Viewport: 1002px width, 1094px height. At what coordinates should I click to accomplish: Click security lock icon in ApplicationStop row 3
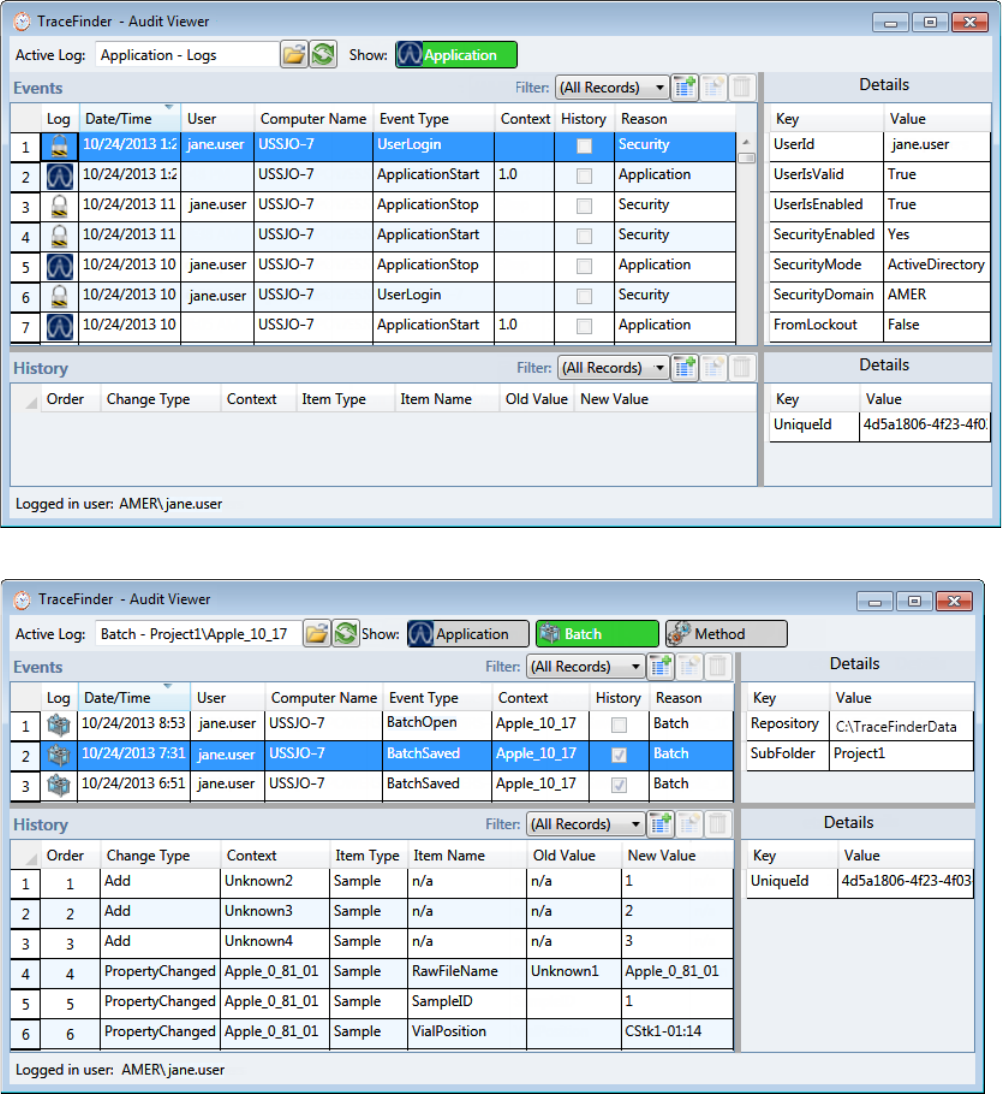point(59,206)
